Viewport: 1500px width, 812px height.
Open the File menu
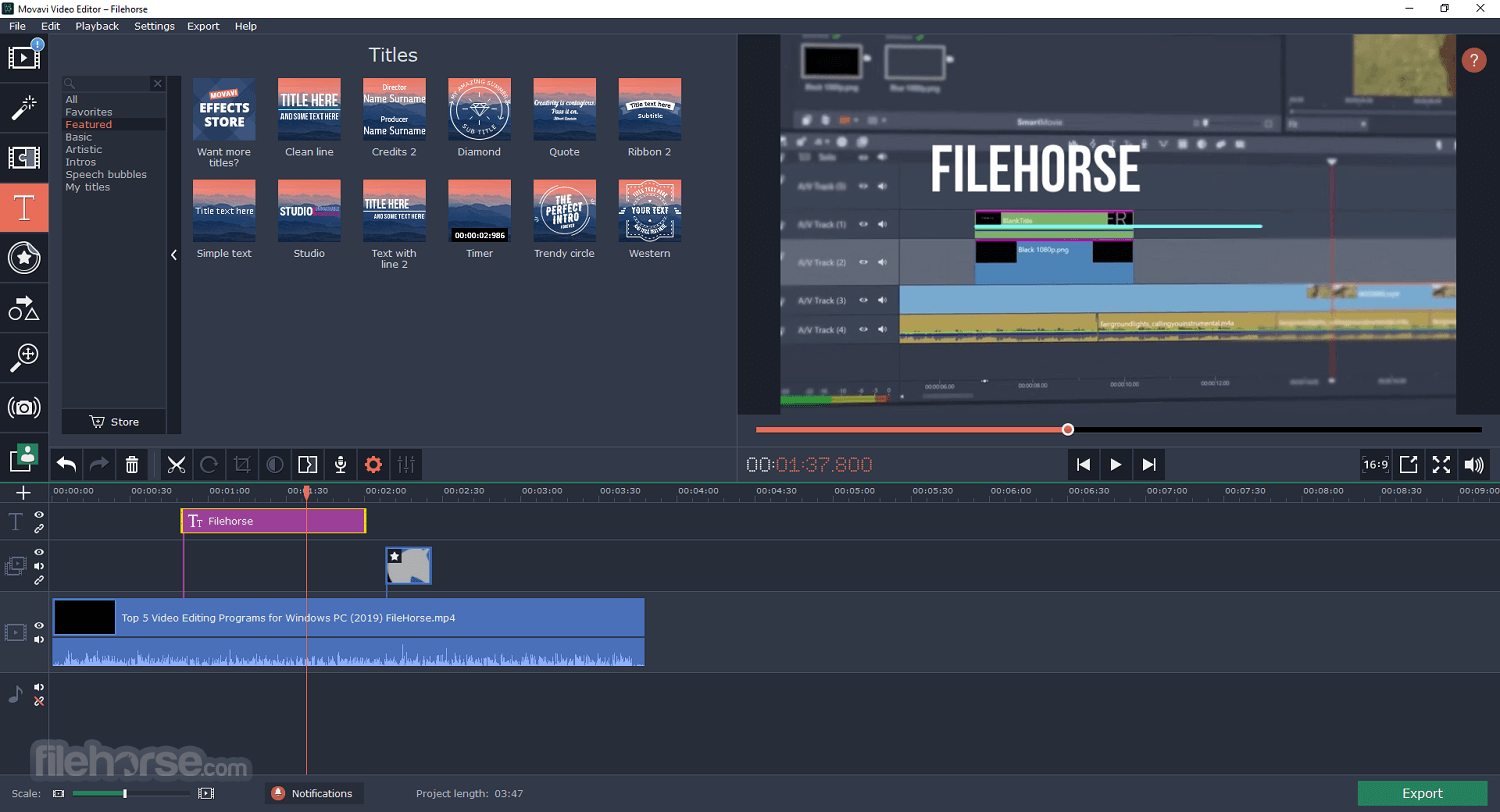click(17, 26)
